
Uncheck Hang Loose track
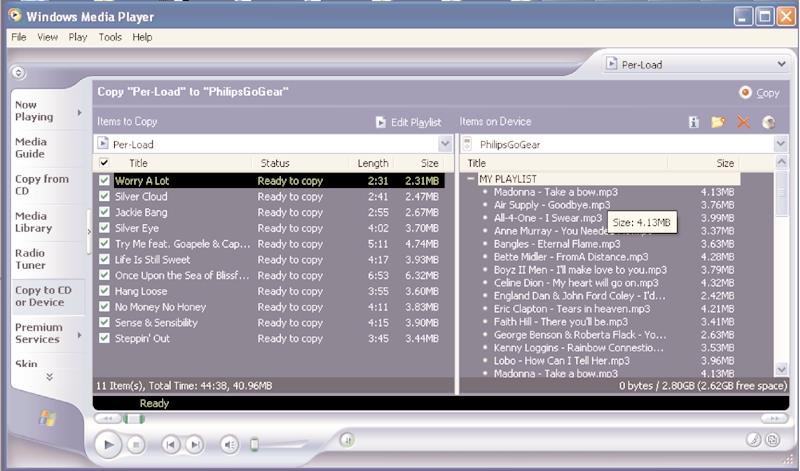click(104, 291)
